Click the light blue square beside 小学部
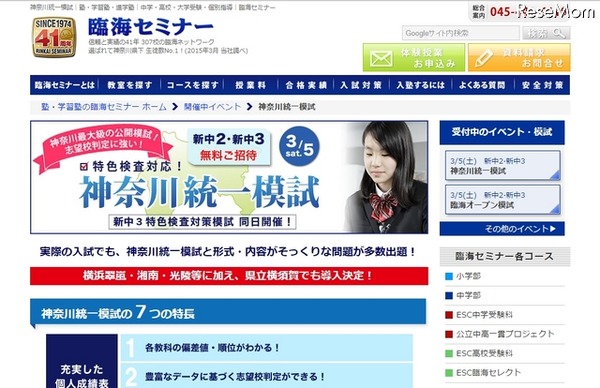 [x=449, y=276]
